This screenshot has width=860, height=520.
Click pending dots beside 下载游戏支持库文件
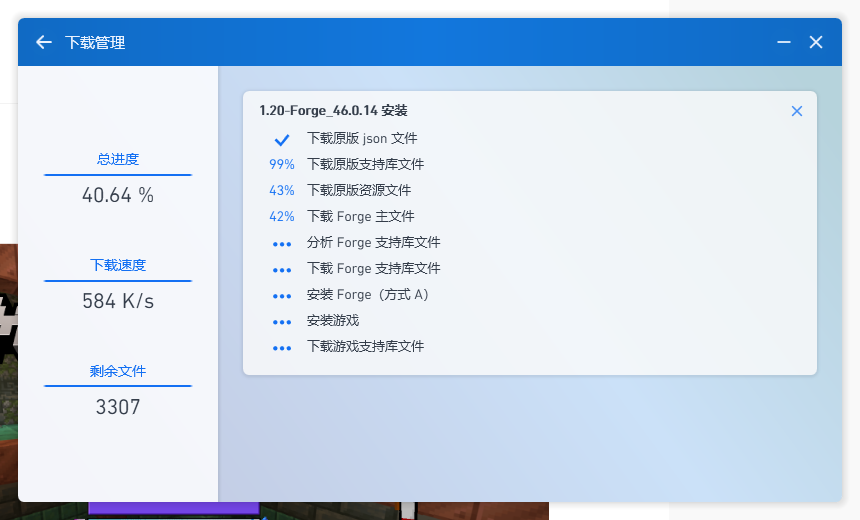(x=282, y=348)
